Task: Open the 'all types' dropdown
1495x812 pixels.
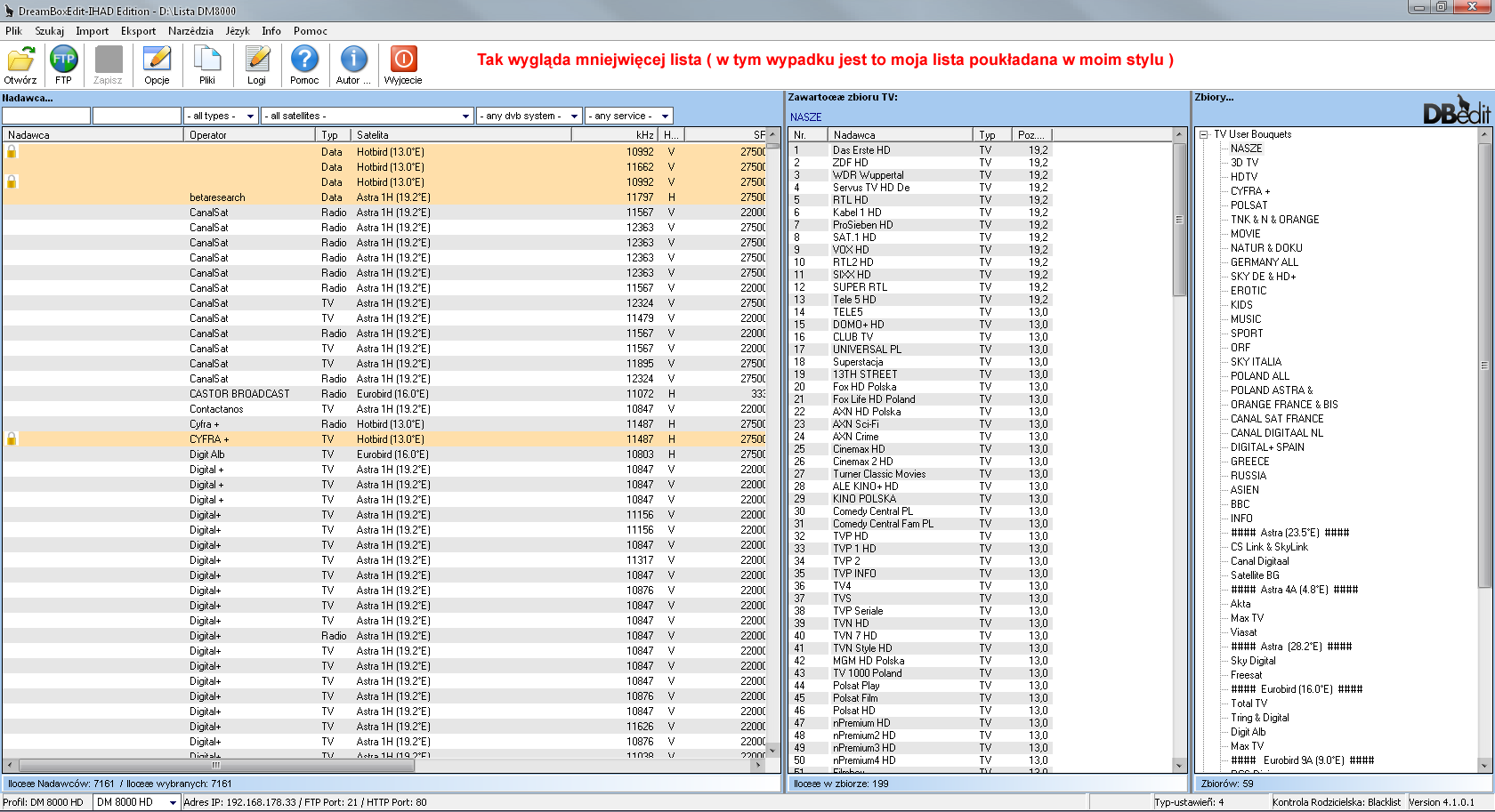Action: point(221,116)
